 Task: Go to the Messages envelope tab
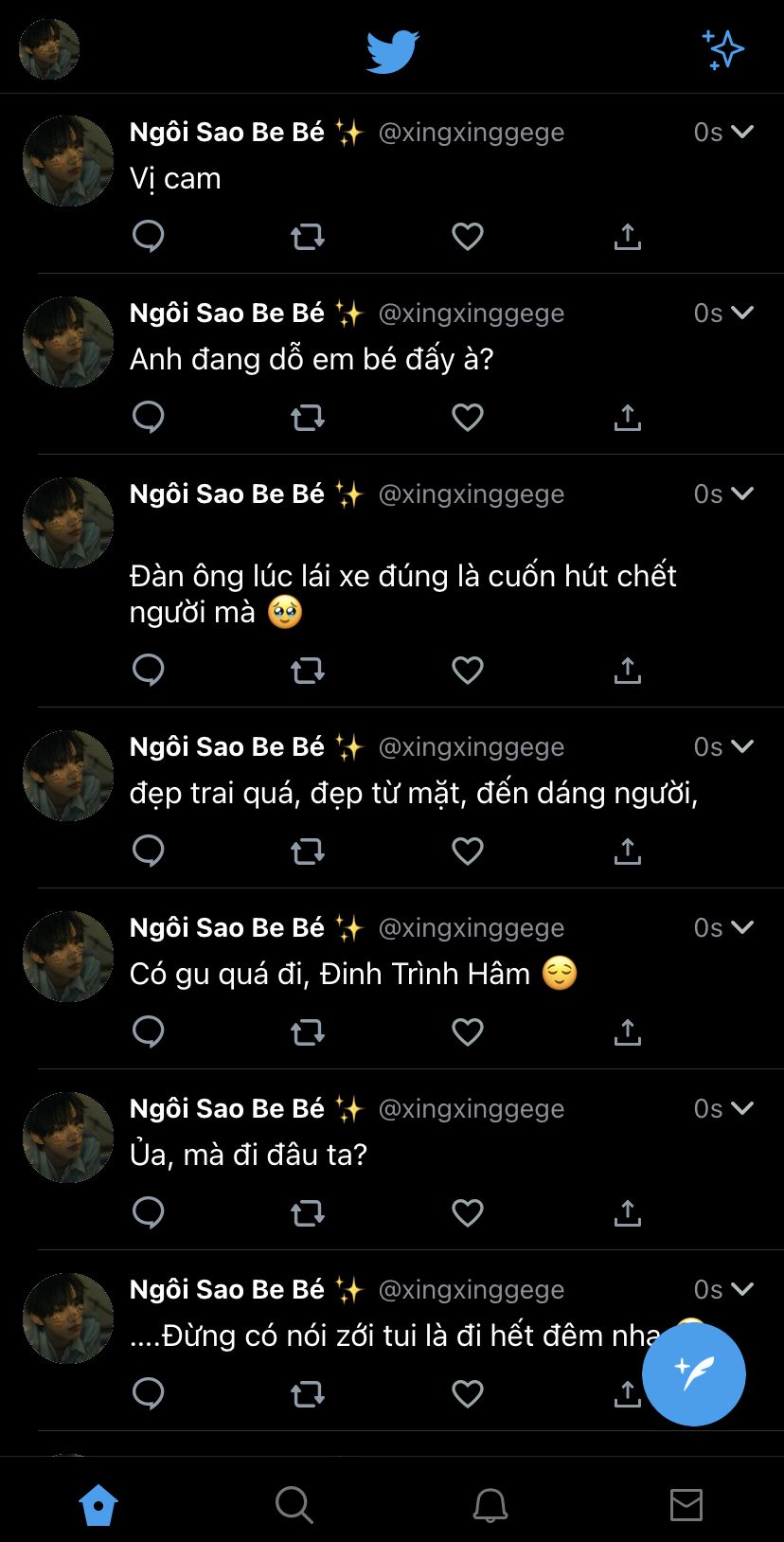686,1504
